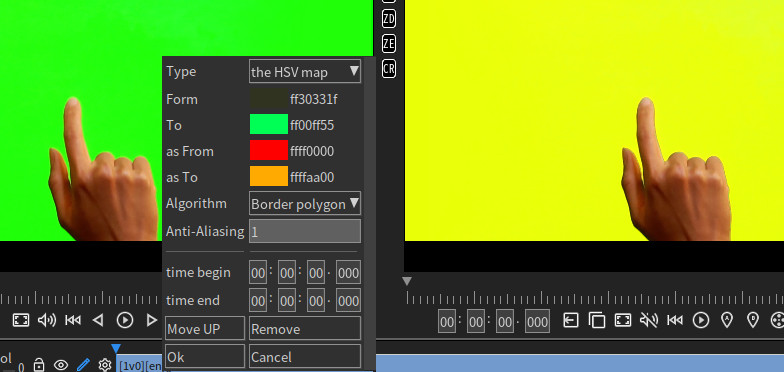Open the Type dropdown showing the HSV map
This screenshot has width=784, height=372.
click(305, 72)
